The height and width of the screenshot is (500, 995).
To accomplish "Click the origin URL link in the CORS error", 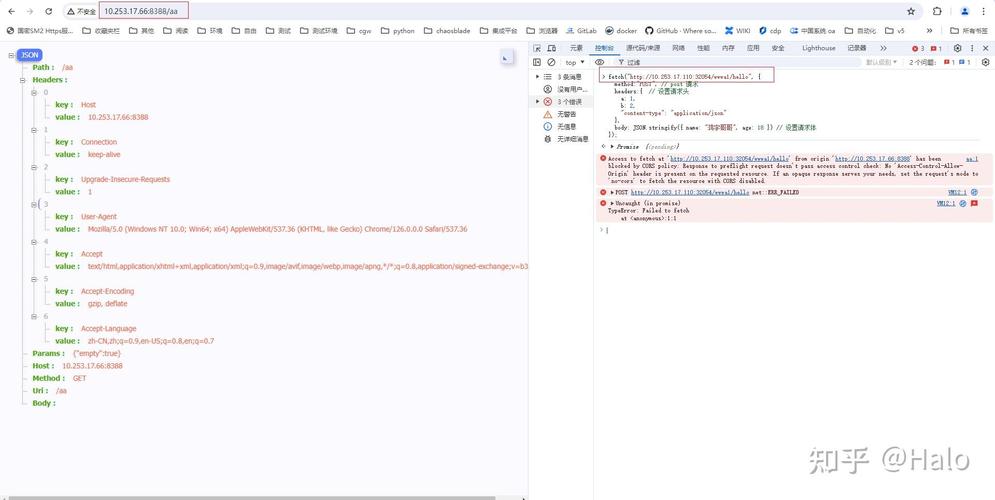I will tap(873, 159).
